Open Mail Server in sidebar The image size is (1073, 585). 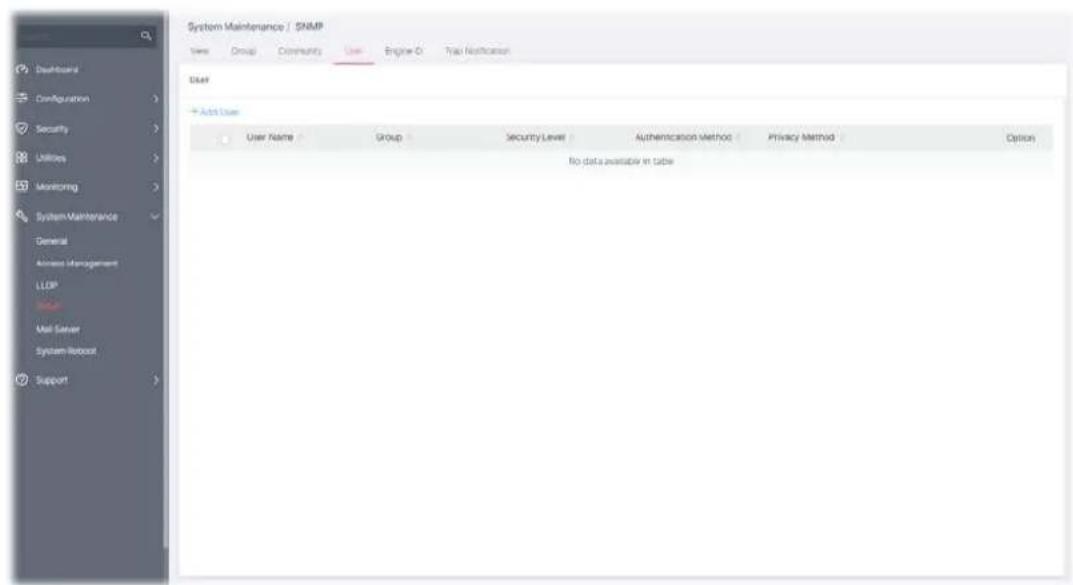coord(57,329)
